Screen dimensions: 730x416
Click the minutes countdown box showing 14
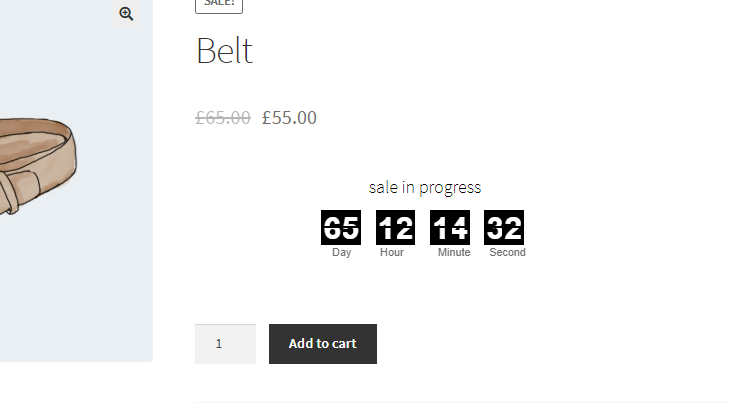pyautogui.click(x=450, y=227)
